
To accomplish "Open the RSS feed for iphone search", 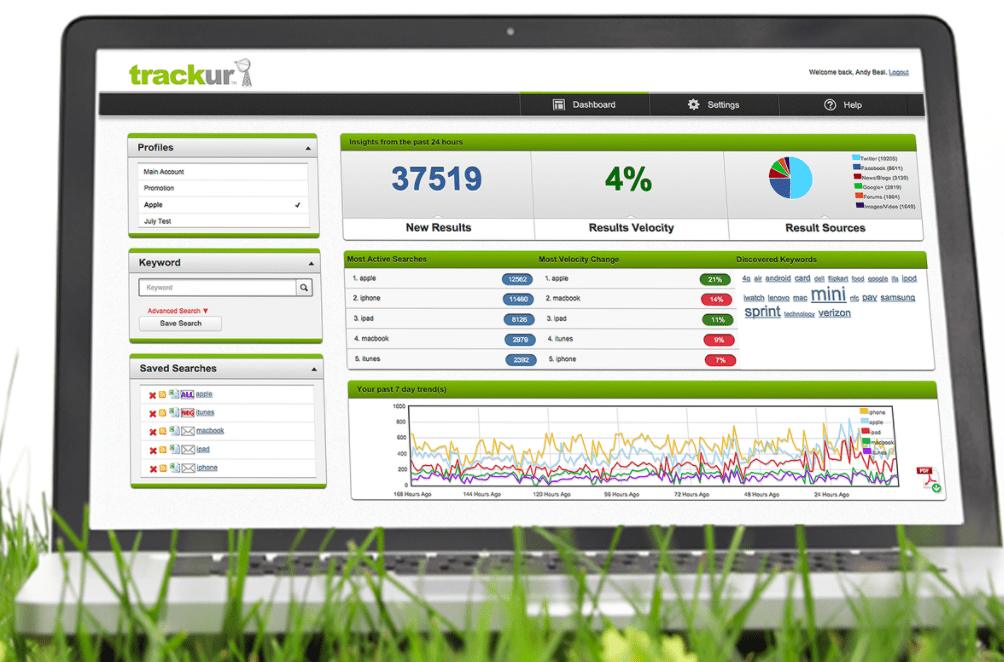I will coord(163,469).
